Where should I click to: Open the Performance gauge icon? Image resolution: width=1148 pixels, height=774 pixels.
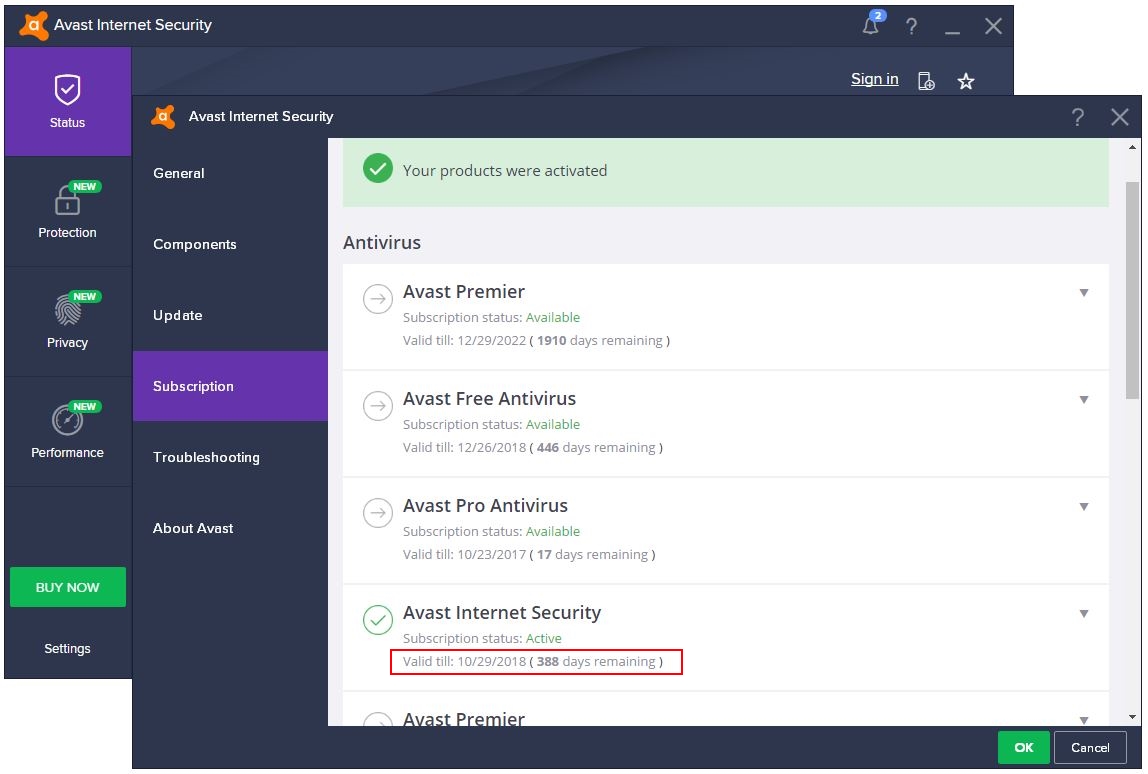(67, 420)
